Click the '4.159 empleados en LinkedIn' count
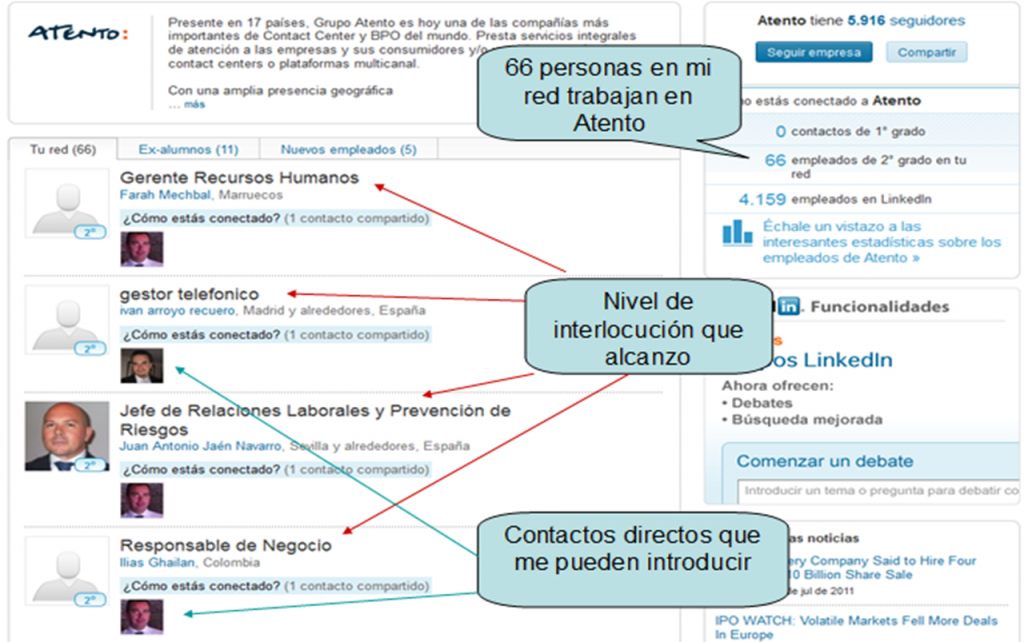 835,199
